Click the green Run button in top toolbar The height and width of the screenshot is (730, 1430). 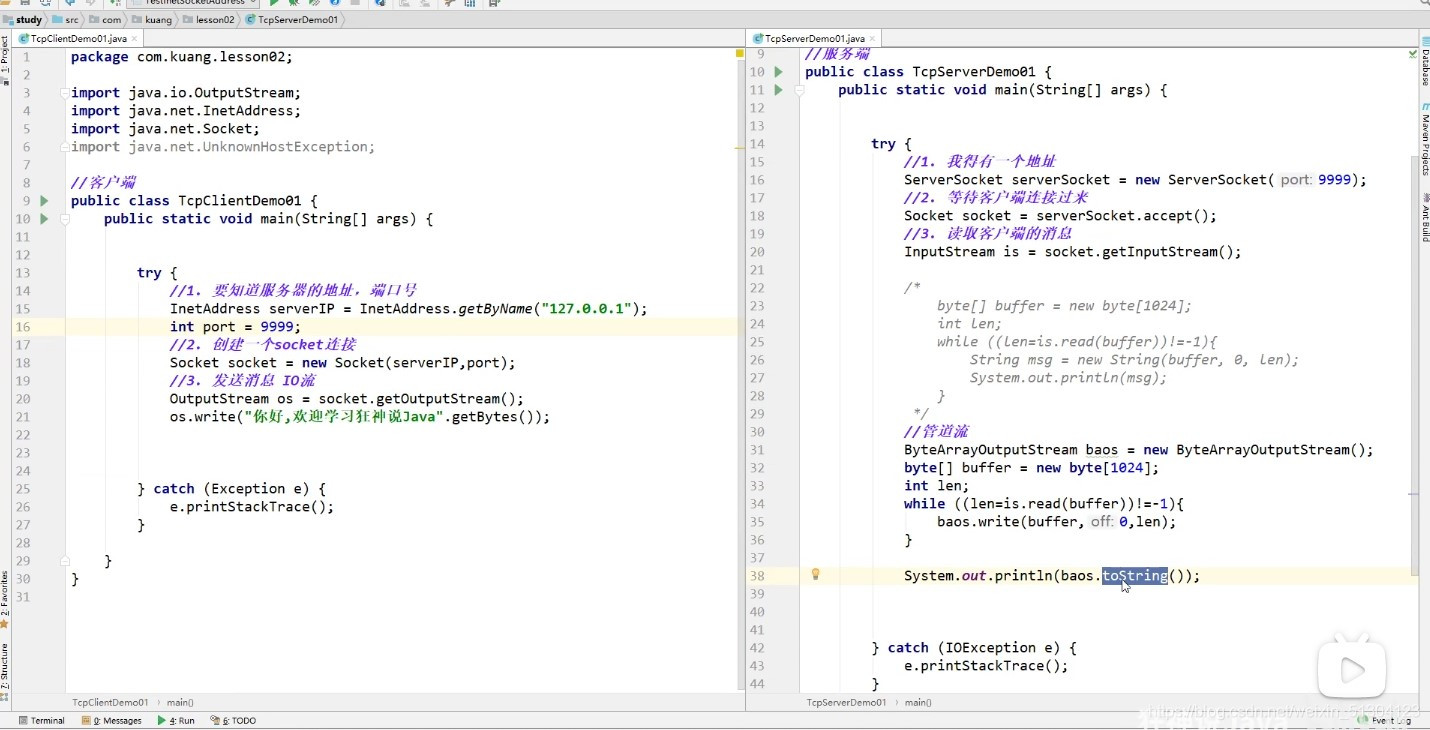tap(274, 3)
